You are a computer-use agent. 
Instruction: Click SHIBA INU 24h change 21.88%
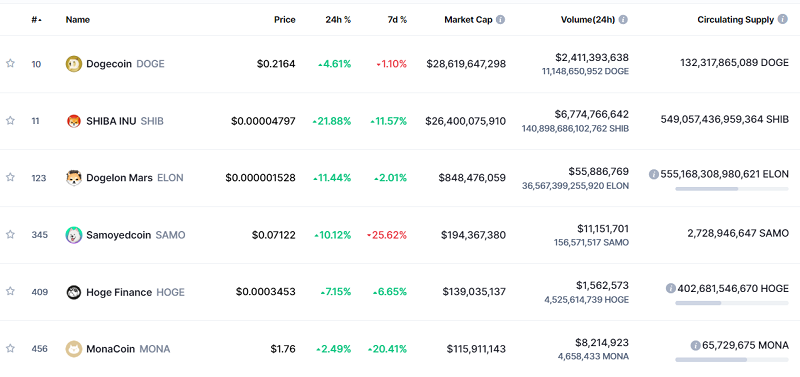(x=332, y=121)
